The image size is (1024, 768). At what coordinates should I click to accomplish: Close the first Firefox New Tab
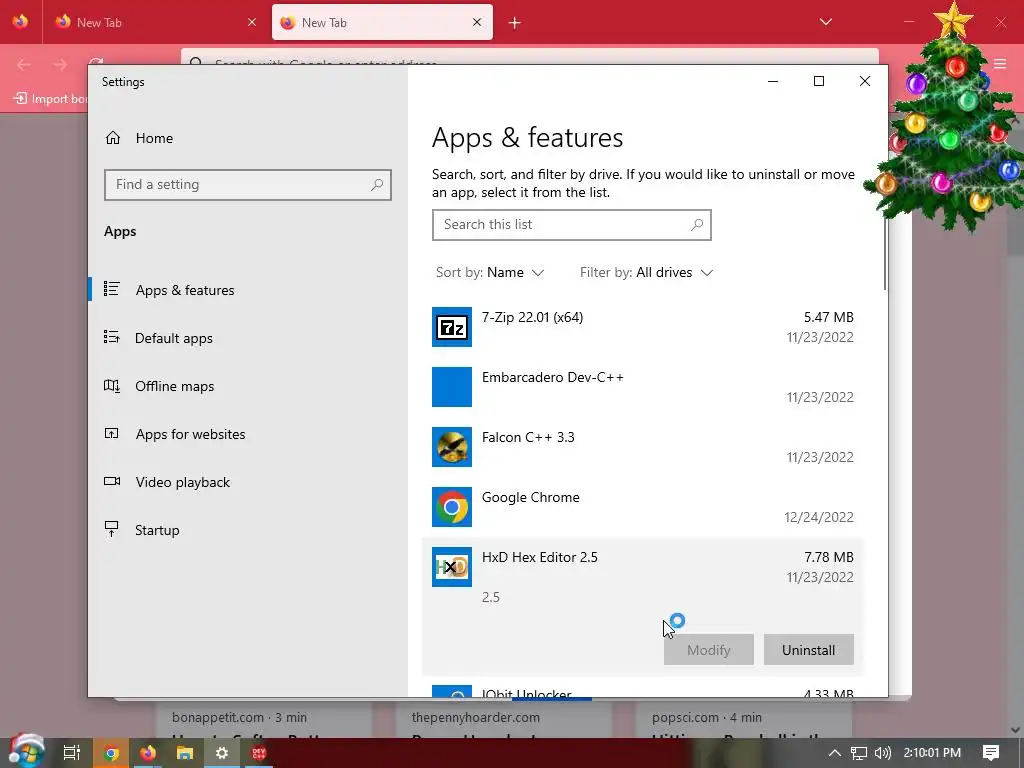pos(252,22)
